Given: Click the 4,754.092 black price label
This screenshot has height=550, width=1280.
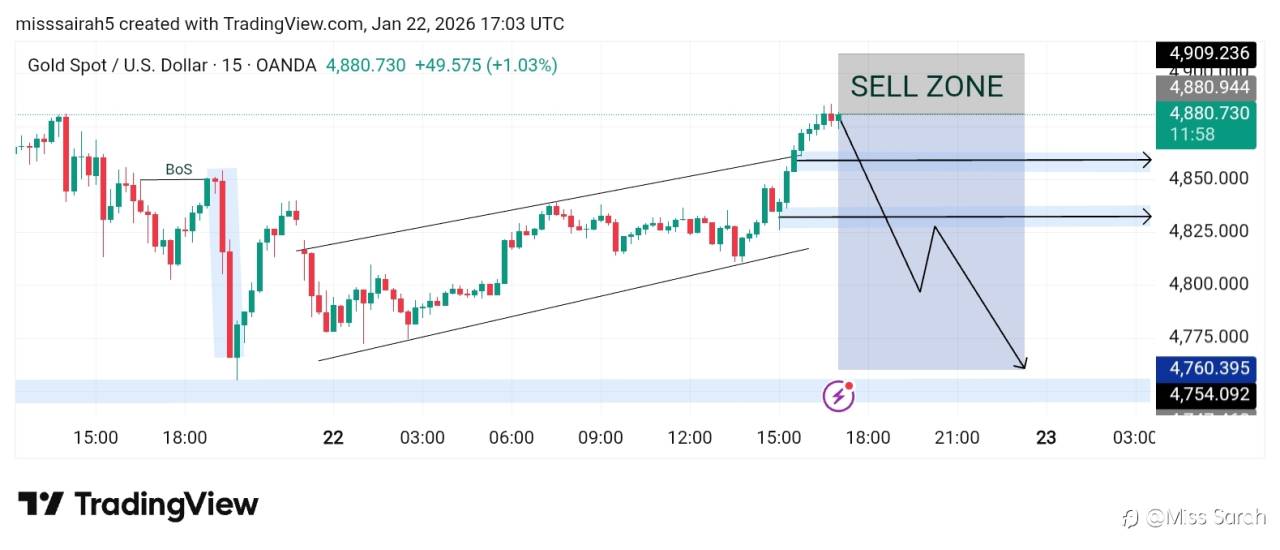Looking at the screenshot, I should [x=1205, y=394].
